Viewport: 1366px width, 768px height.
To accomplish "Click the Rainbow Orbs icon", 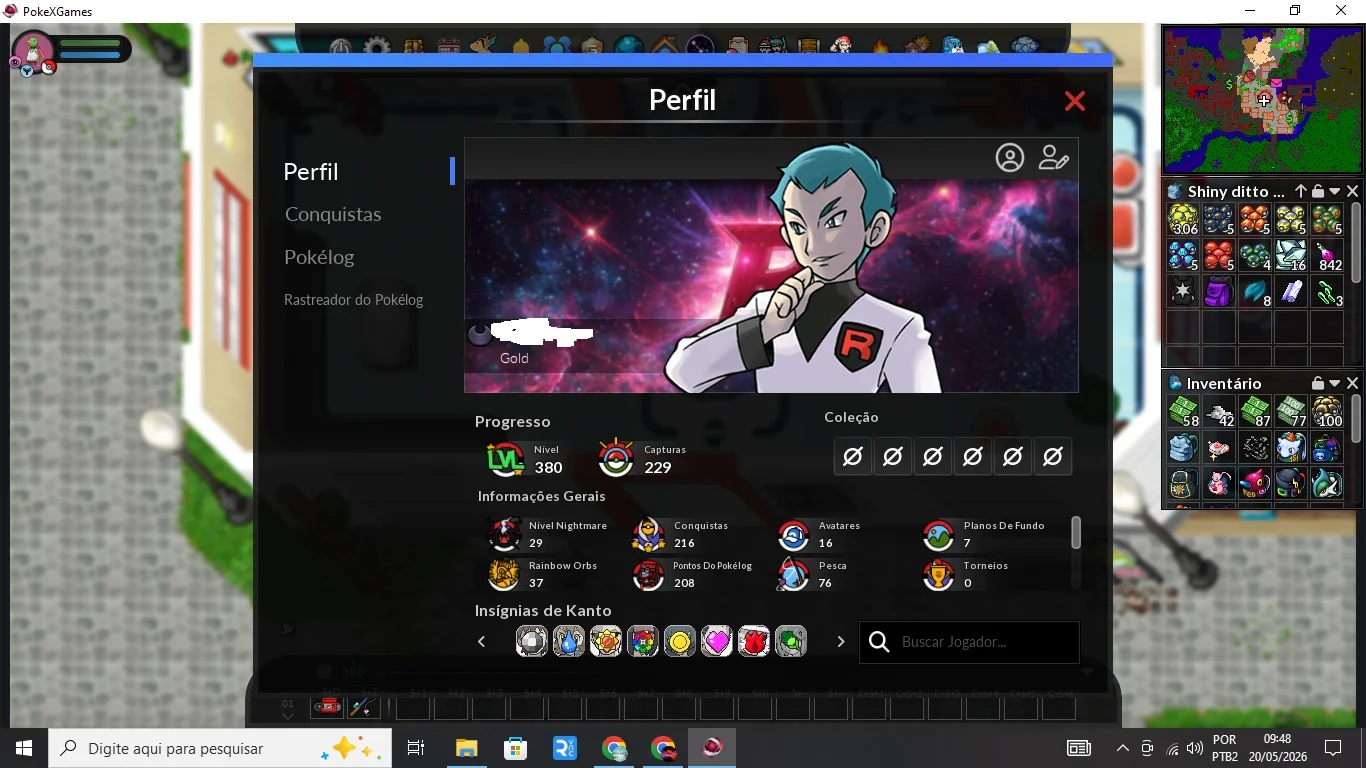I will coord(504,575).
